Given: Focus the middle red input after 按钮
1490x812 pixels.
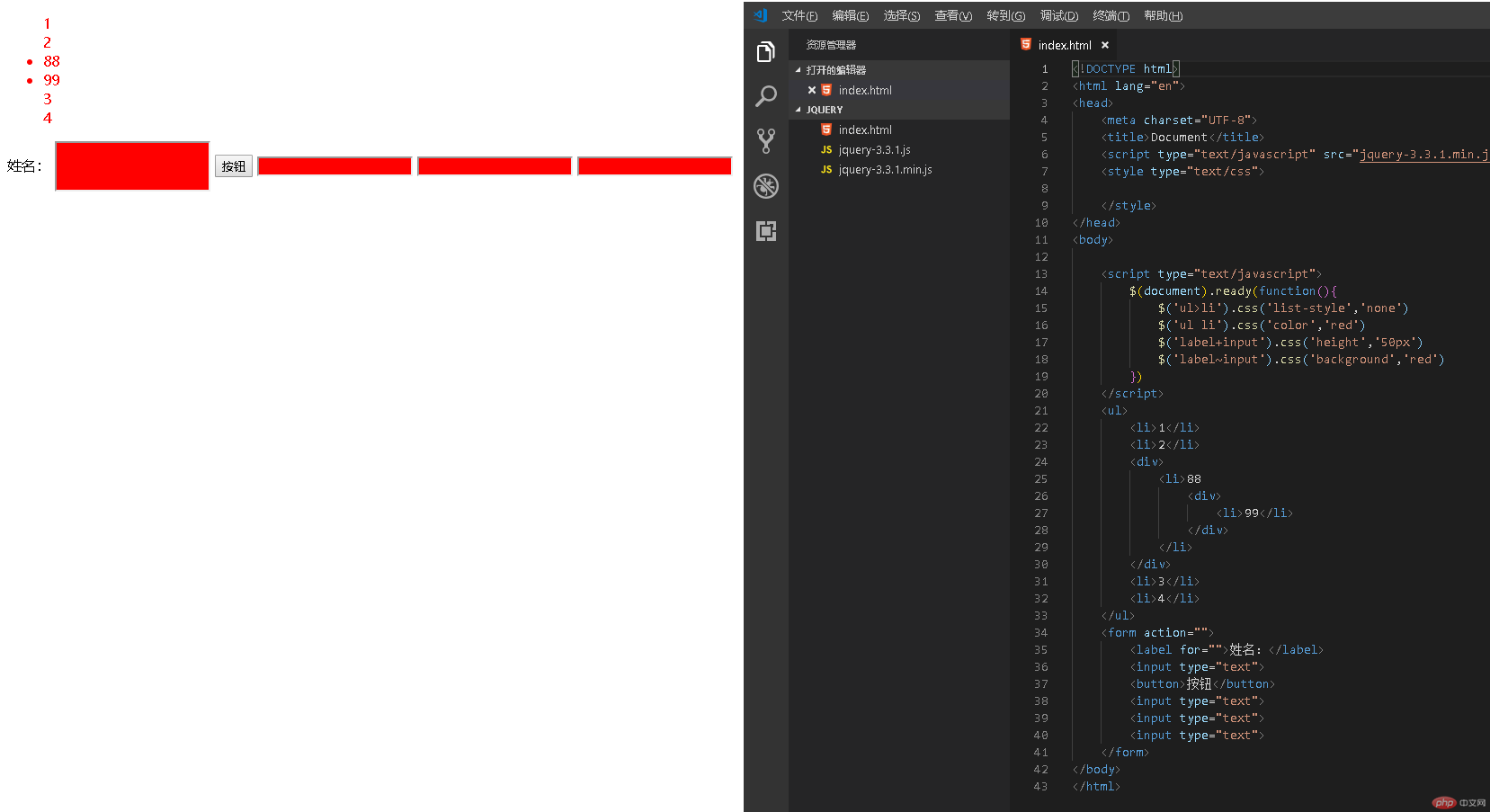Looking at the screenshot, I should tap(495, 166).
